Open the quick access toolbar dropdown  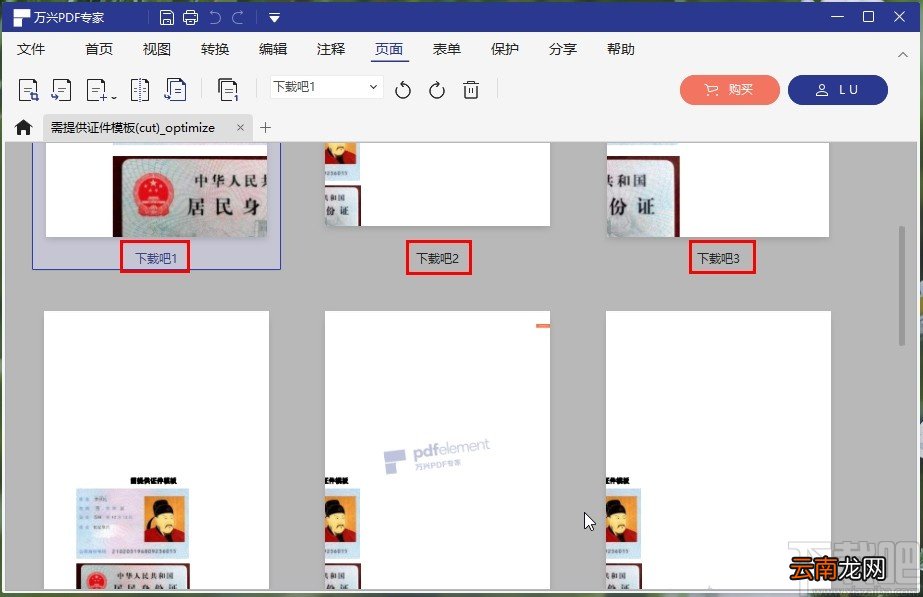click(274, 18)
